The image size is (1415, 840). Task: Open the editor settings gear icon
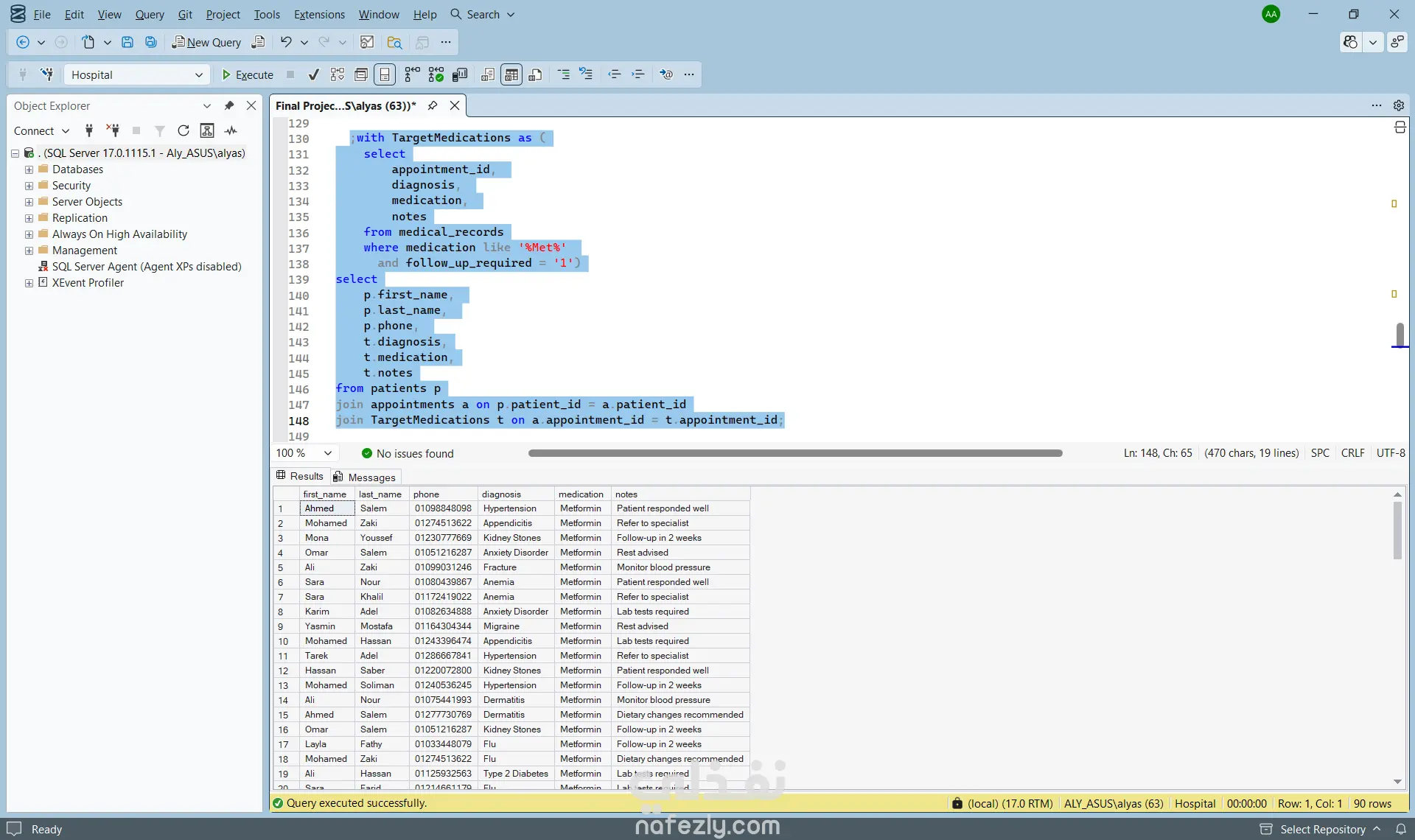(x=1399, y=105)
